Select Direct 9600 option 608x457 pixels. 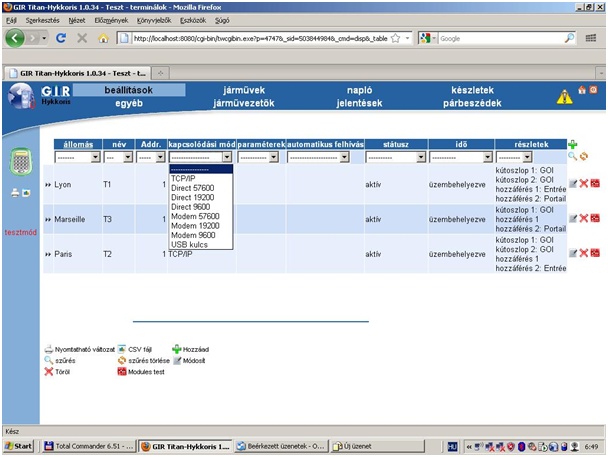tap(201, 207)
